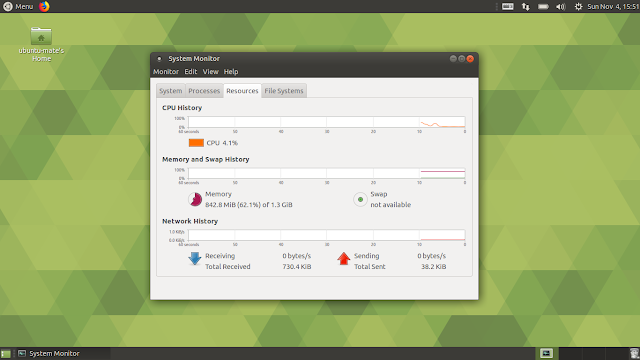
Task: Click the keyboard indicator tray icon
Action: pos(507,7)
